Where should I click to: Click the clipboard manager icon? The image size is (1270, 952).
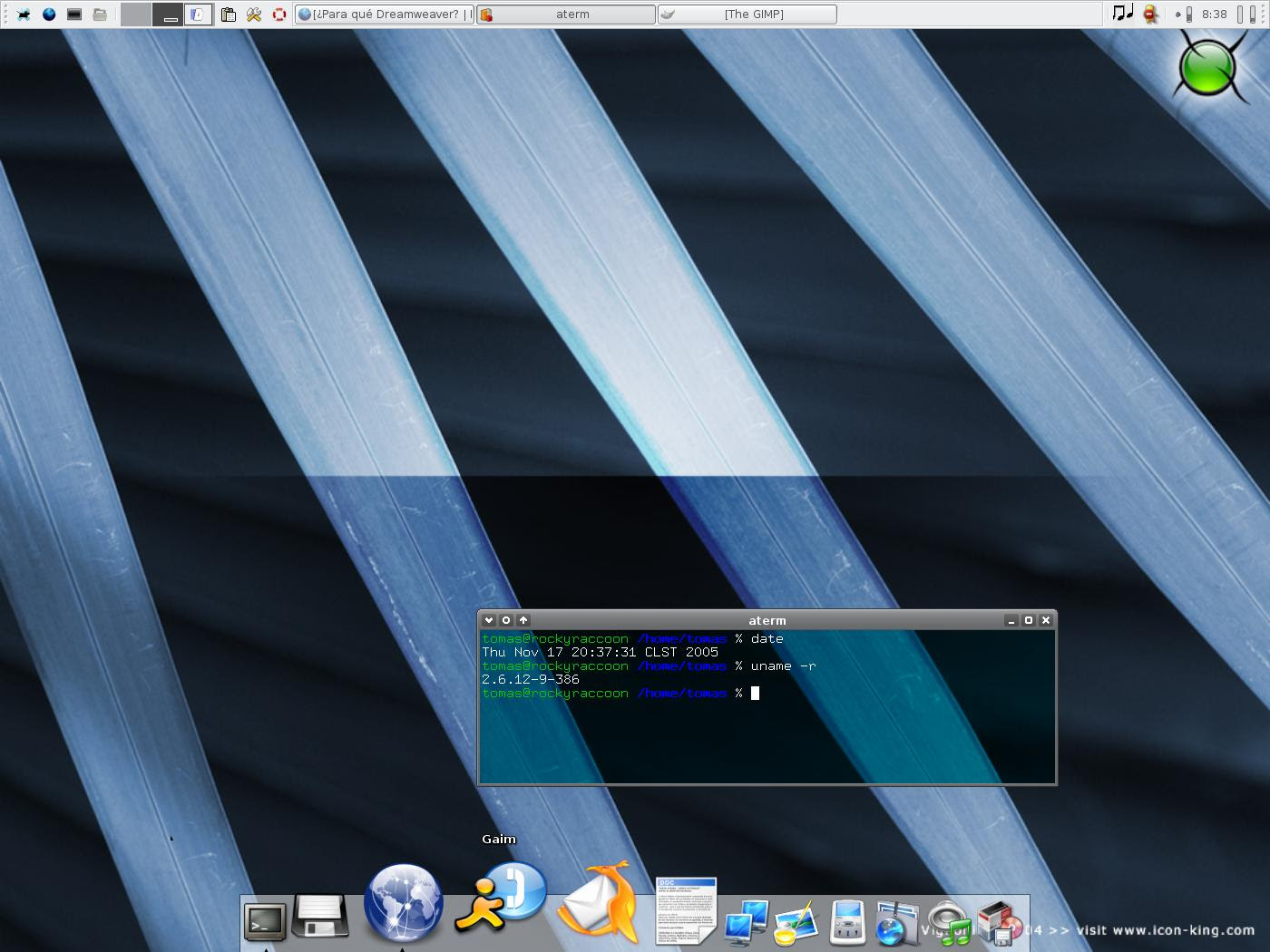pyautogui.click(x=229, y=15)
